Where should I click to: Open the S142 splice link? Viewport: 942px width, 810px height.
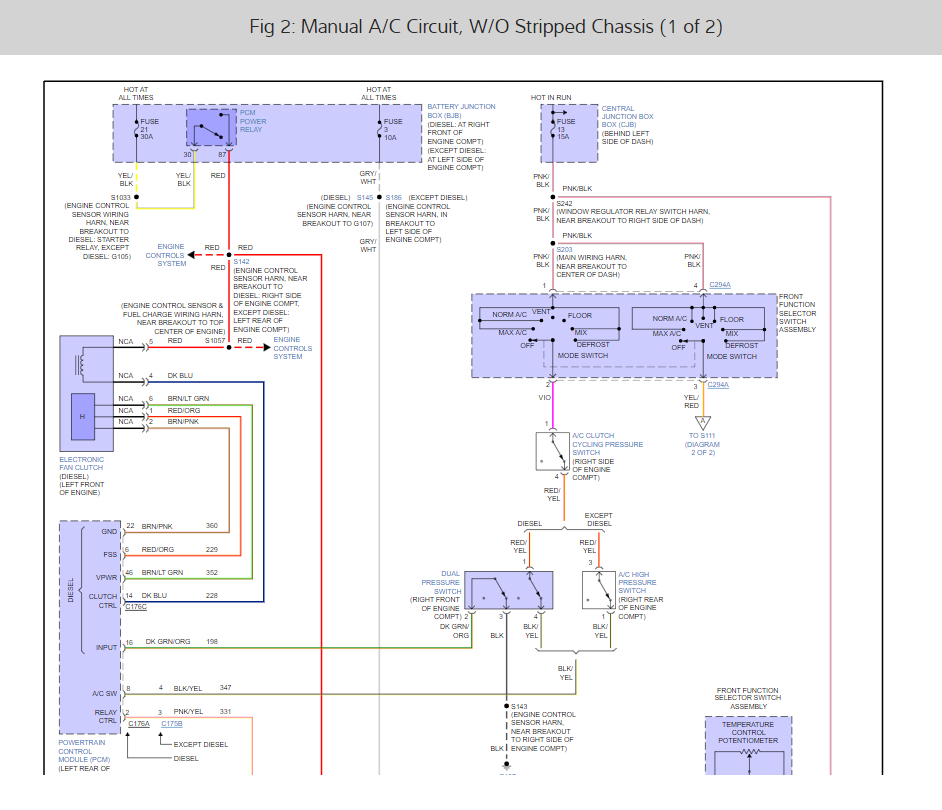pos(242,262)
